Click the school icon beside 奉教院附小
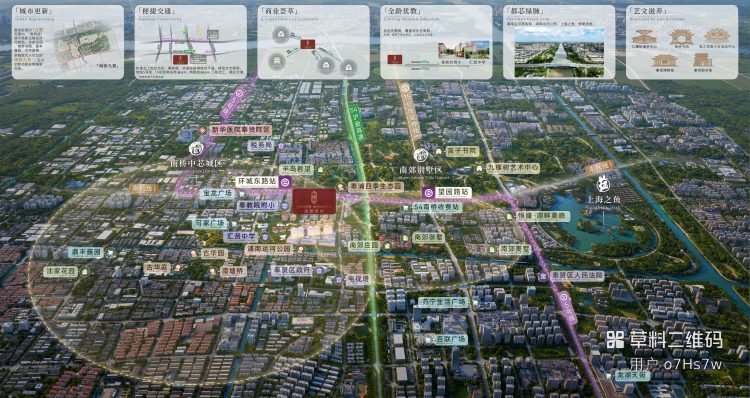The width and height of the screenshot is (750, 398). click(x=285, y=206)
